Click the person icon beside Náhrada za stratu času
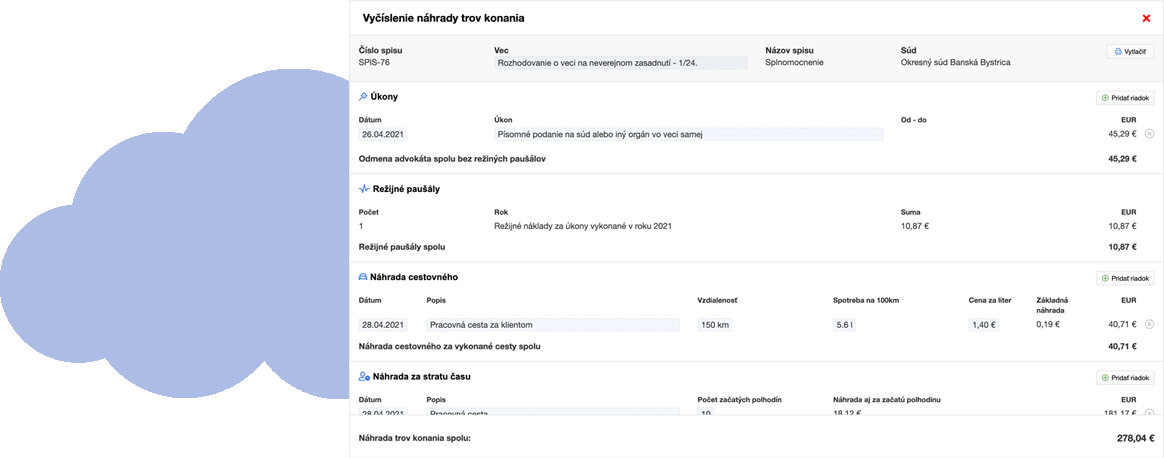The height and width of the screenshot is (458, 1164). tap(364, 376)
